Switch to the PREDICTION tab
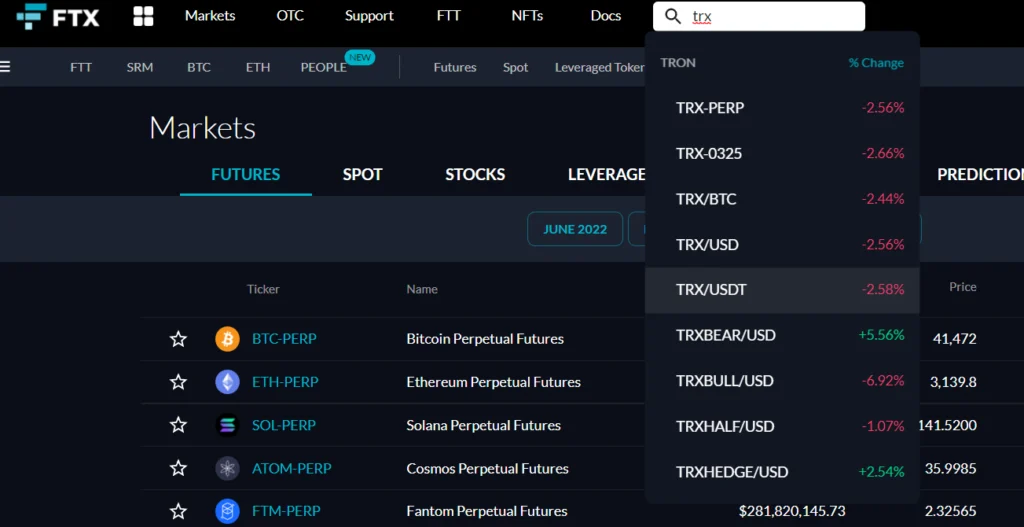Screen dimensions: 1024x527 [980, 174]
